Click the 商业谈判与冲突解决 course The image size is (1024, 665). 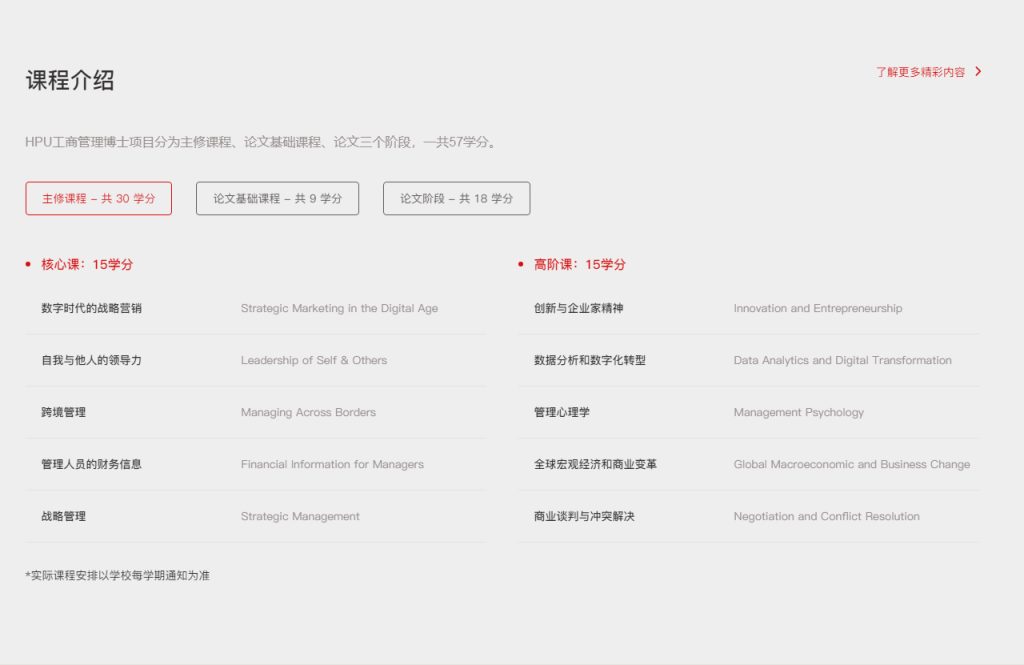point(584,516)
